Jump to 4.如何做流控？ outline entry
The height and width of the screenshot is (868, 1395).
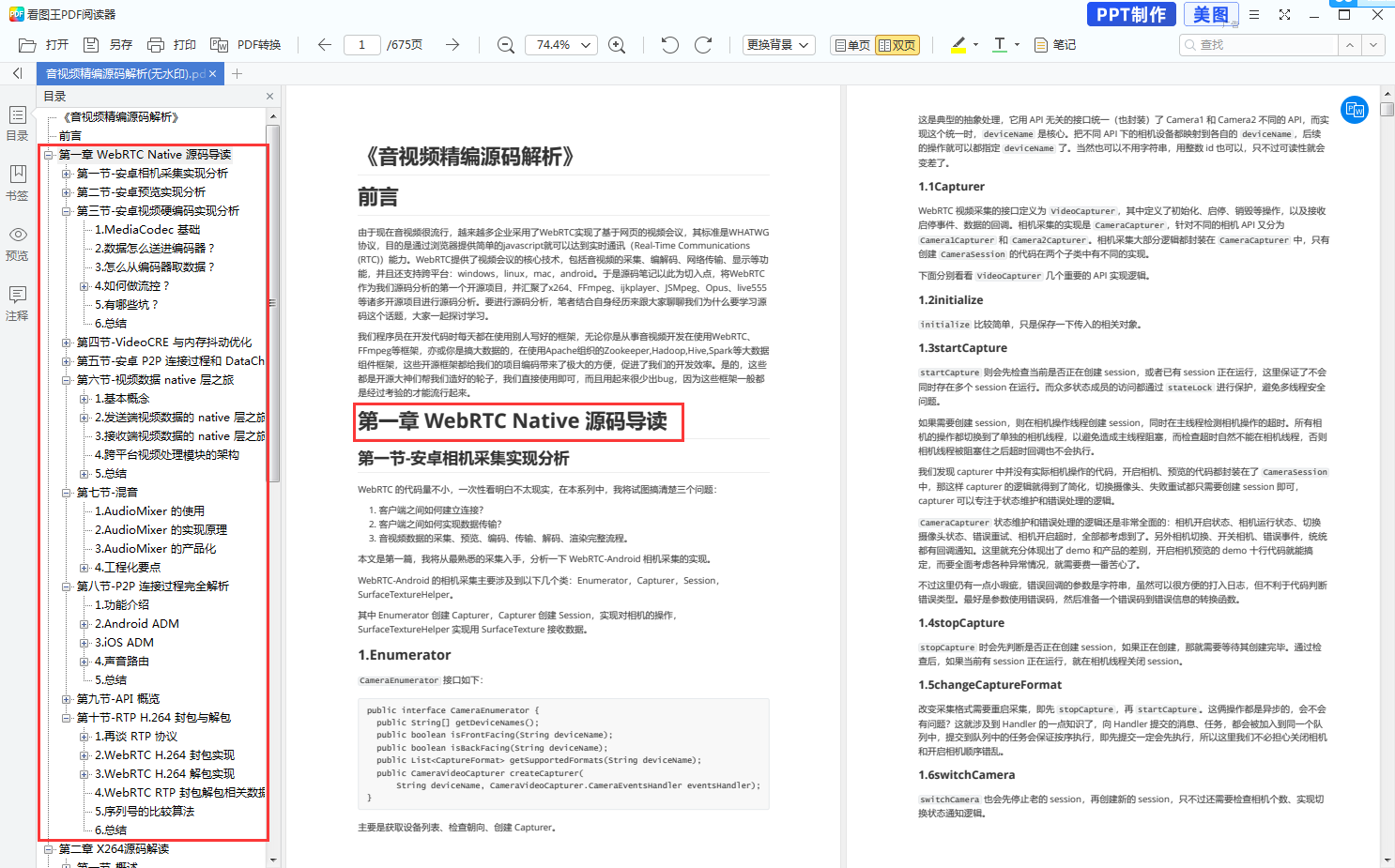pyautogui.click(x=132, y=286)
